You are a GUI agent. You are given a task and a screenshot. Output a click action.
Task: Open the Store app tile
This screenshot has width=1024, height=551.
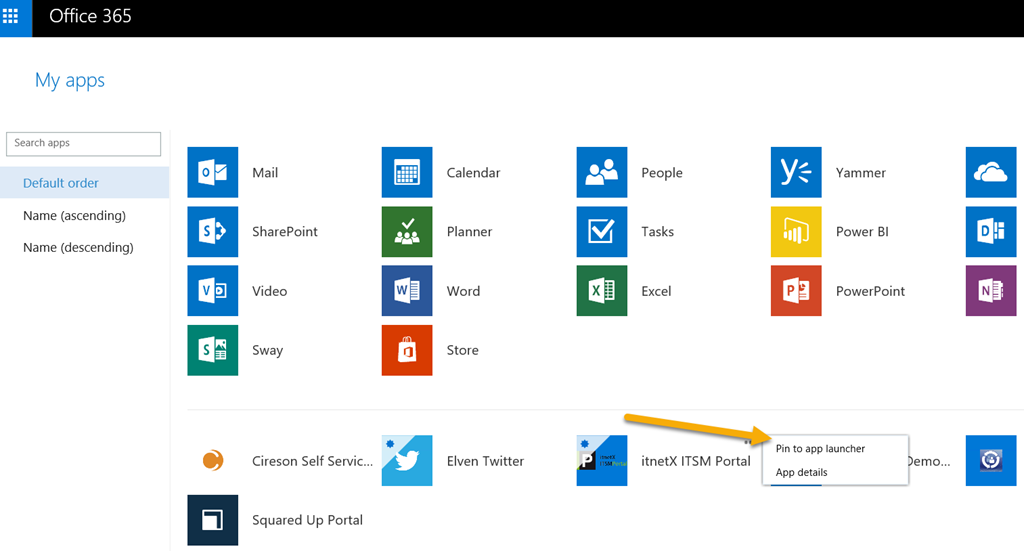point(407,350)
